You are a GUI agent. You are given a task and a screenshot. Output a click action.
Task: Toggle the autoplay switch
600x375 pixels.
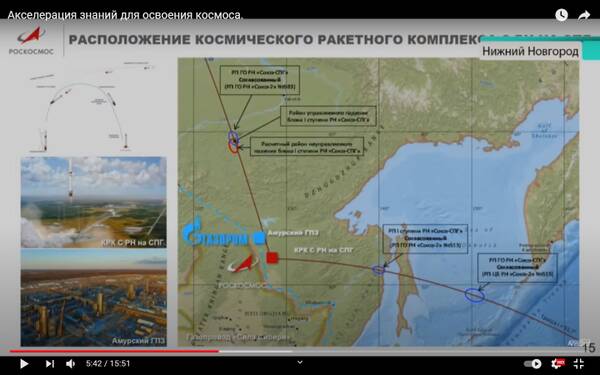(533, 364)
